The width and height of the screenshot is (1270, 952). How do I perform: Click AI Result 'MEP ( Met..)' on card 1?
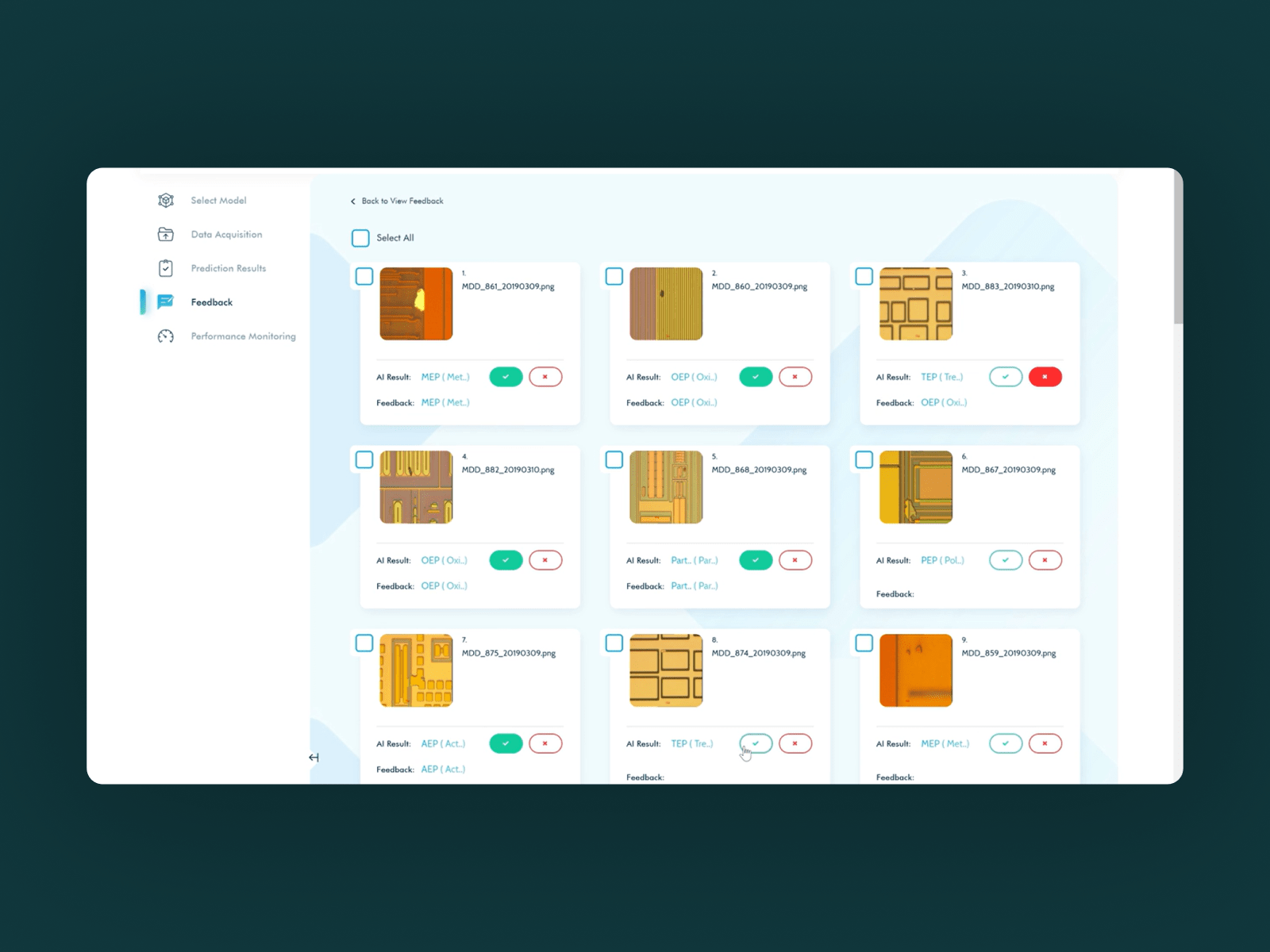pyautogui.click(x=445, y=377)
